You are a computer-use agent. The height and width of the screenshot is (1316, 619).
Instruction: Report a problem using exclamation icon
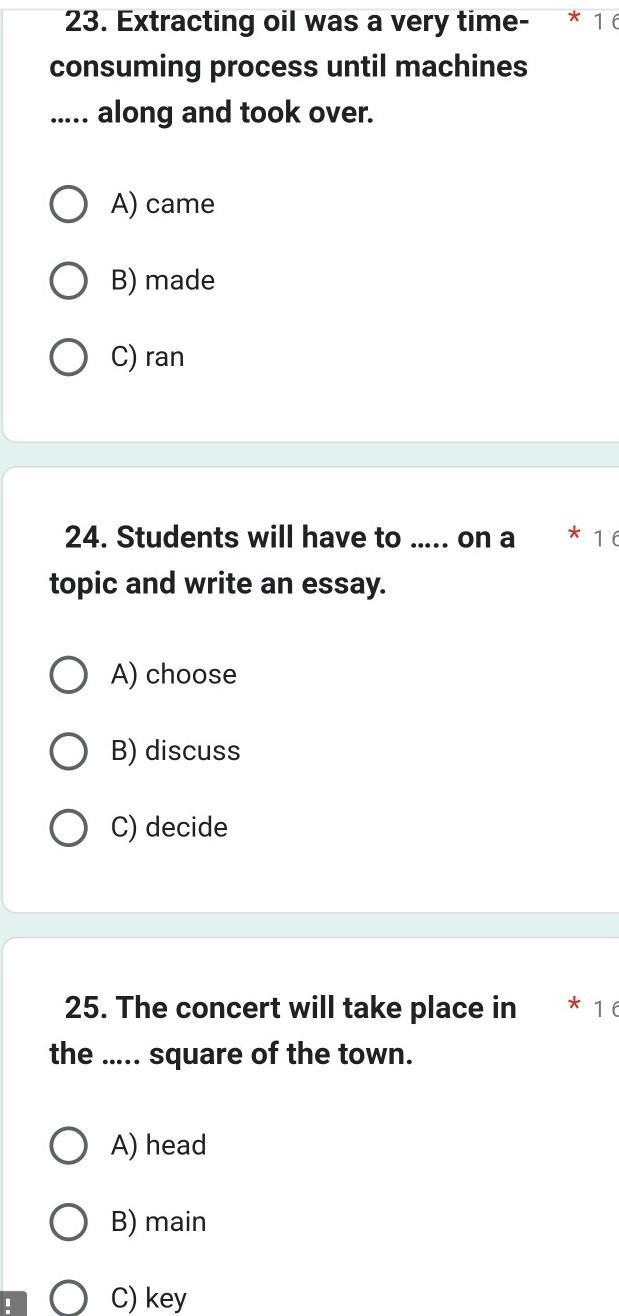(11, 1303)
